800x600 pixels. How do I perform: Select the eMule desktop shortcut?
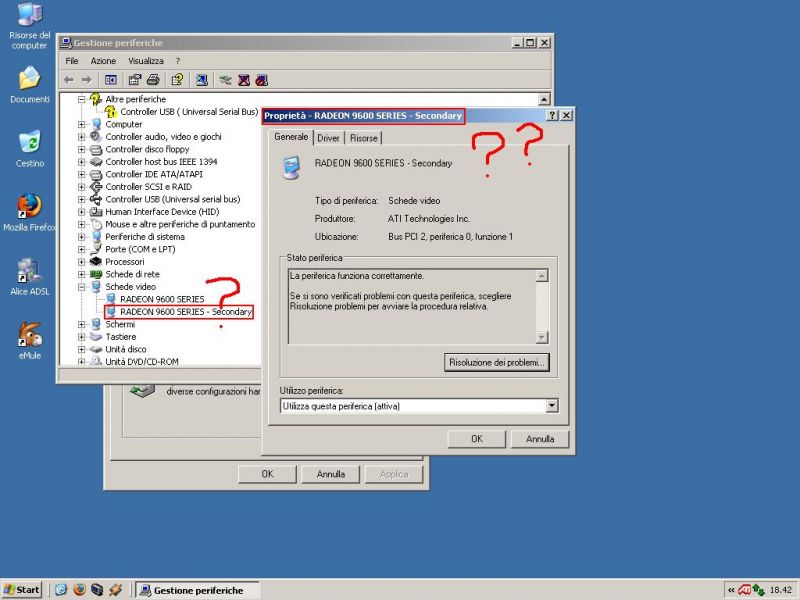click(30, 341)
